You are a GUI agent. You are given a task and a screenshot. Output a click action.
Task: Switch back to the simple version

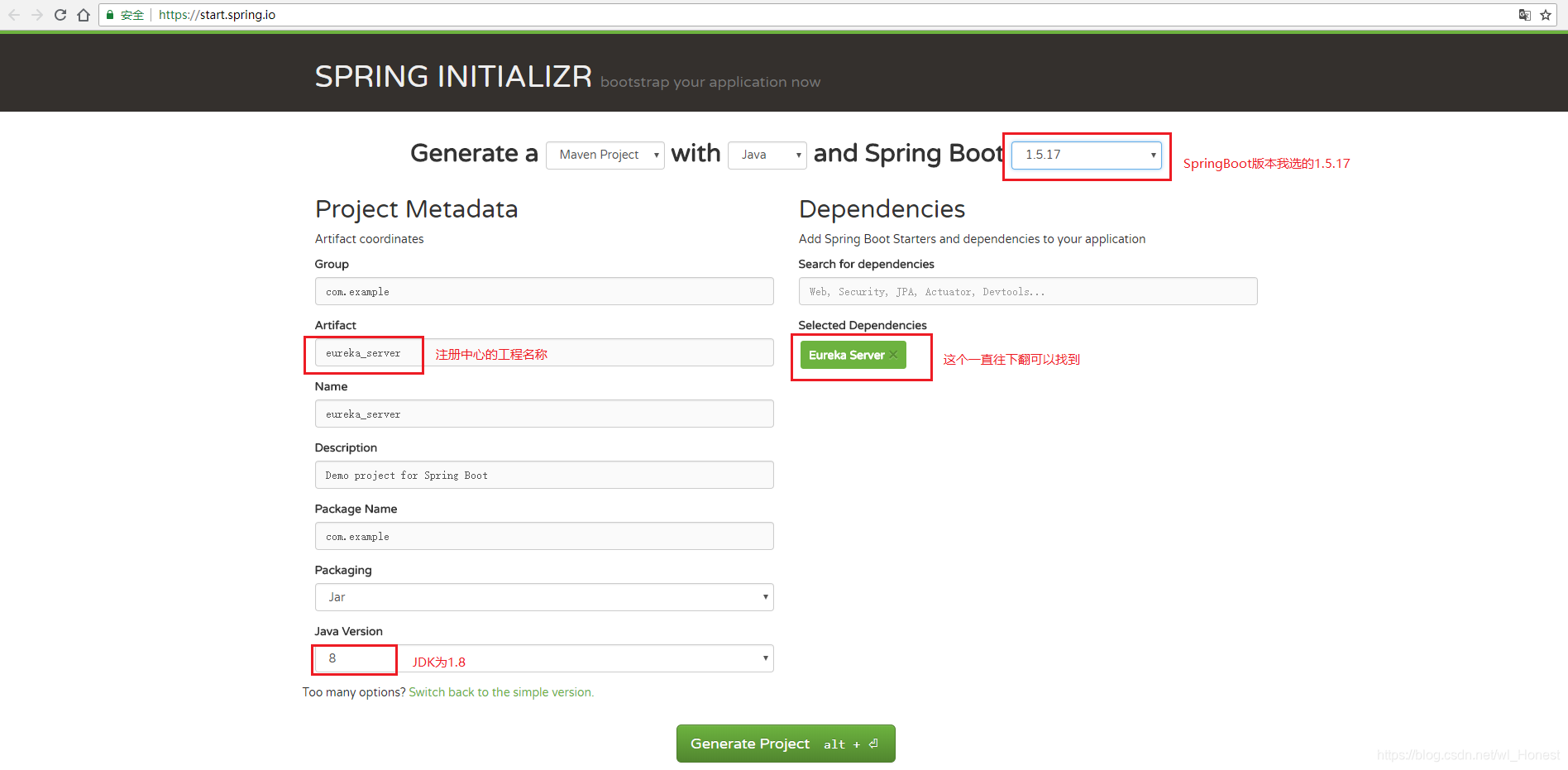point(501,692)
